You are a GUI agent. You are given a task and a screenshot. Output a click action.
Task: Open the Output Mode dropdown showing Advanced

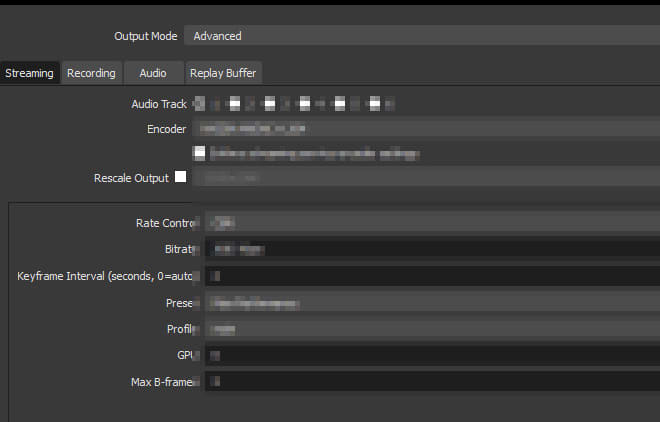[x=422, y=36]
